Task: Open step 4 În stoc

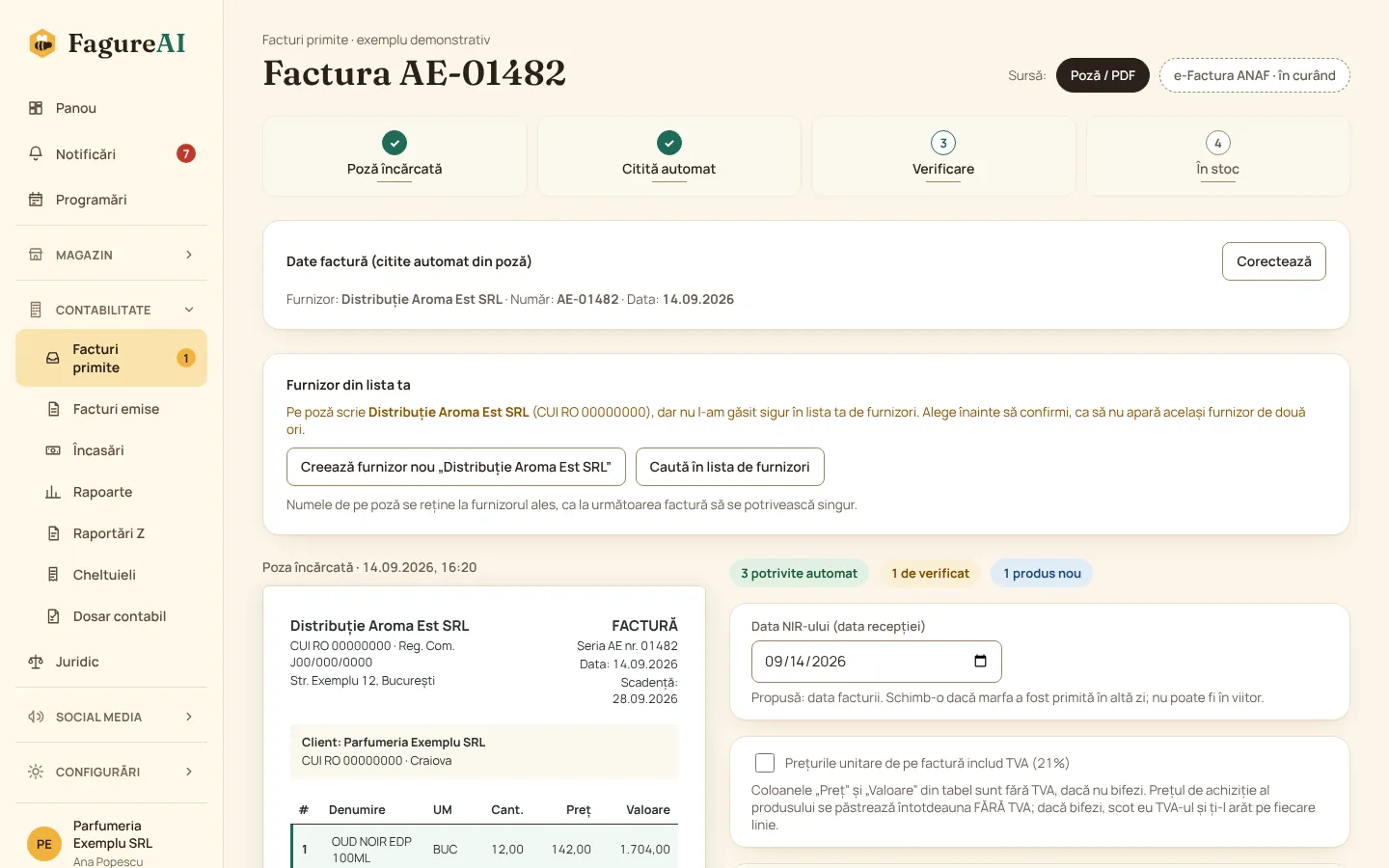Action: [1217, 156]
